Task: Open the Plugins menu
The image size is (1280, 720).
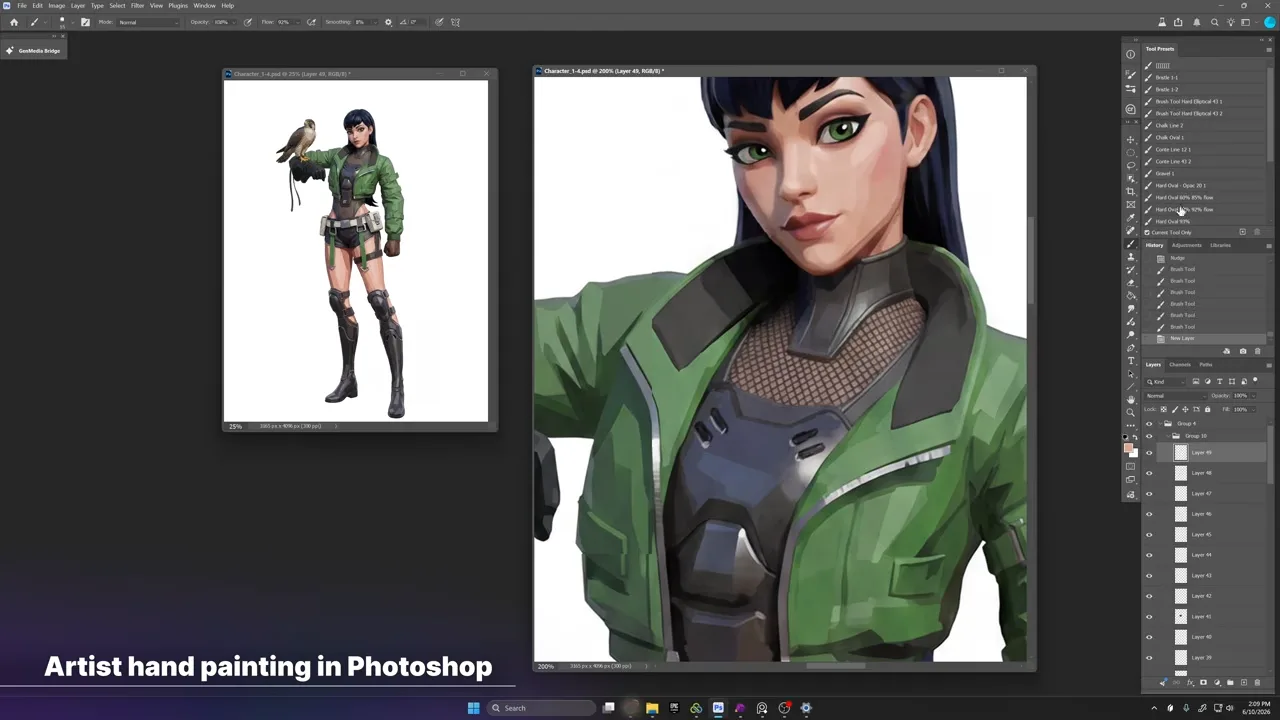Action: tap(178, 6)
